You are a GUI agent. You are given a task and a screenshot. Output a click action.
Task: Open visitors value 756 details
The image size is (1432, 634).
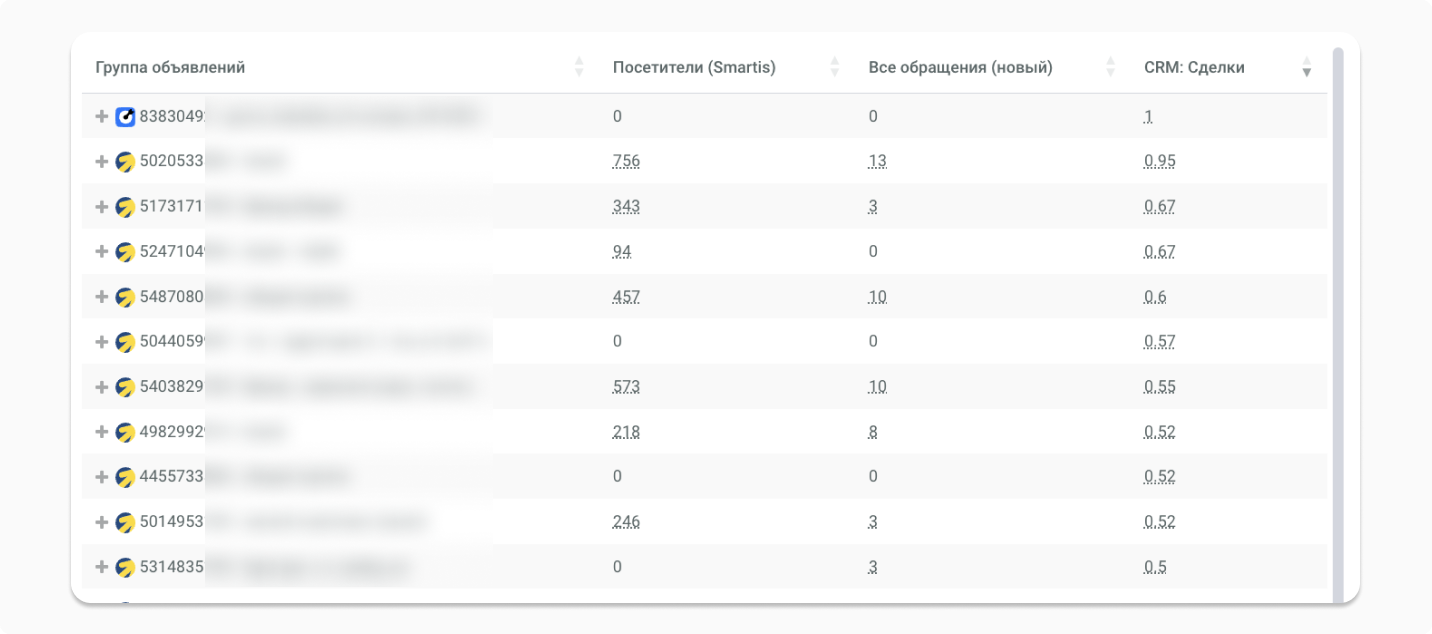click(x=626, y=162)
